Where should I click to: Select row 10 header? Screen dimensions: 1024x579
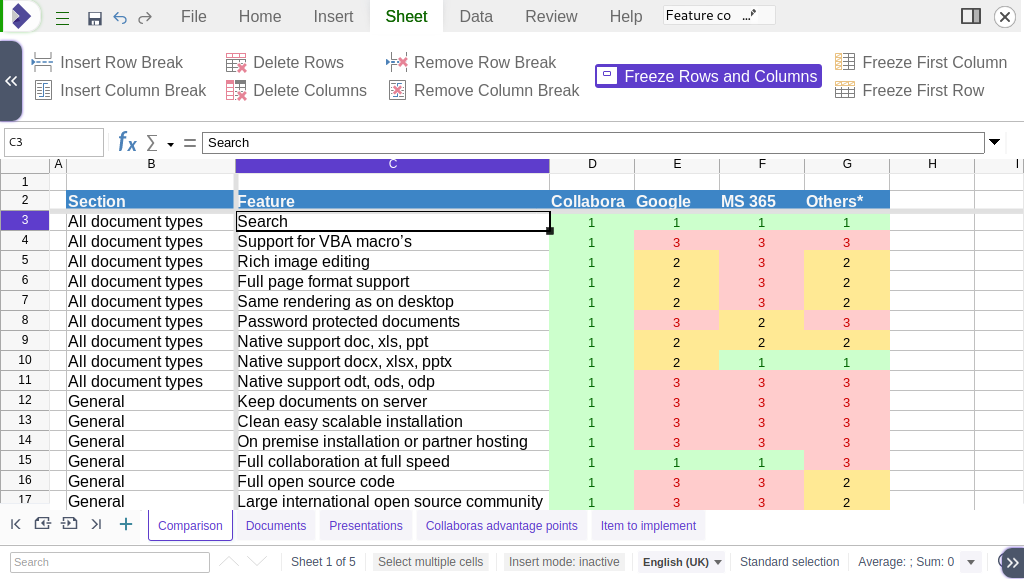pyautogui.click(x=25, y=360)
